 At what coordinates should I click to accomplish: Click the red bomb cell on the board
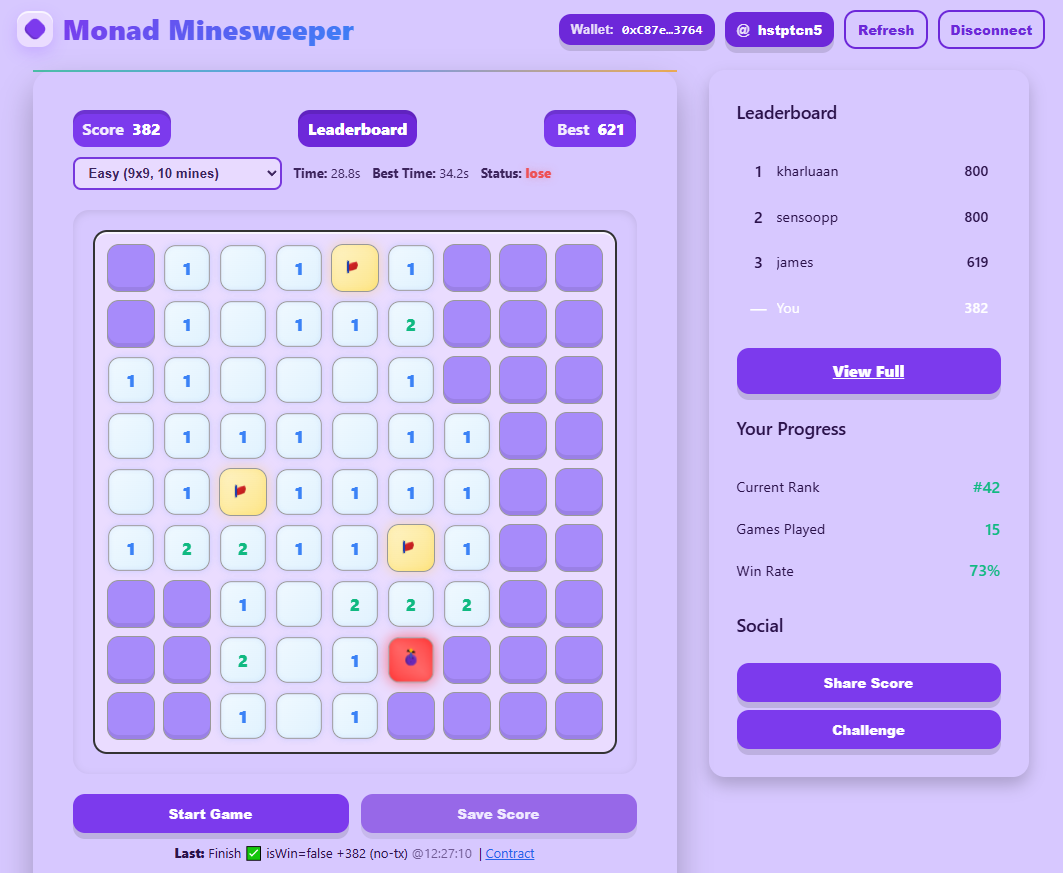(411, 660)
